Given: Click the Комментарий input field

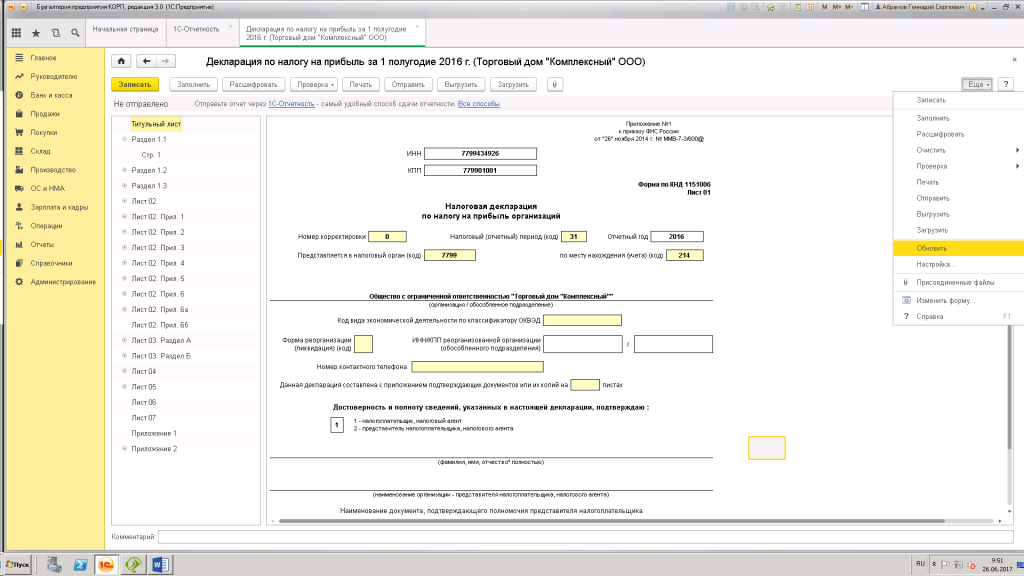Looking at the screenshot, I should pyautogui.click(x=585, y=537).
